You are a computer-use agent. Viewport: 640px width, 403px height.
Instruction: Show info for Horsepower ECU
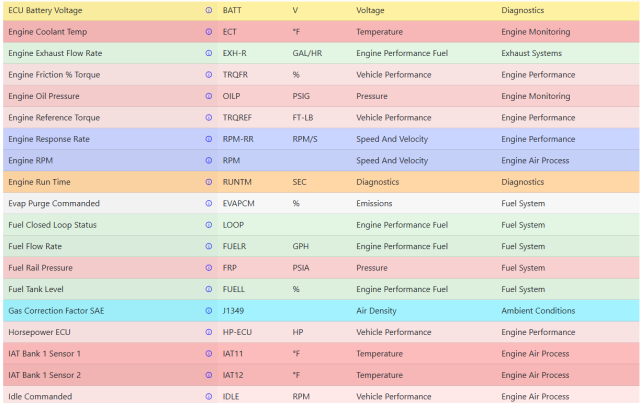[209, 332]
